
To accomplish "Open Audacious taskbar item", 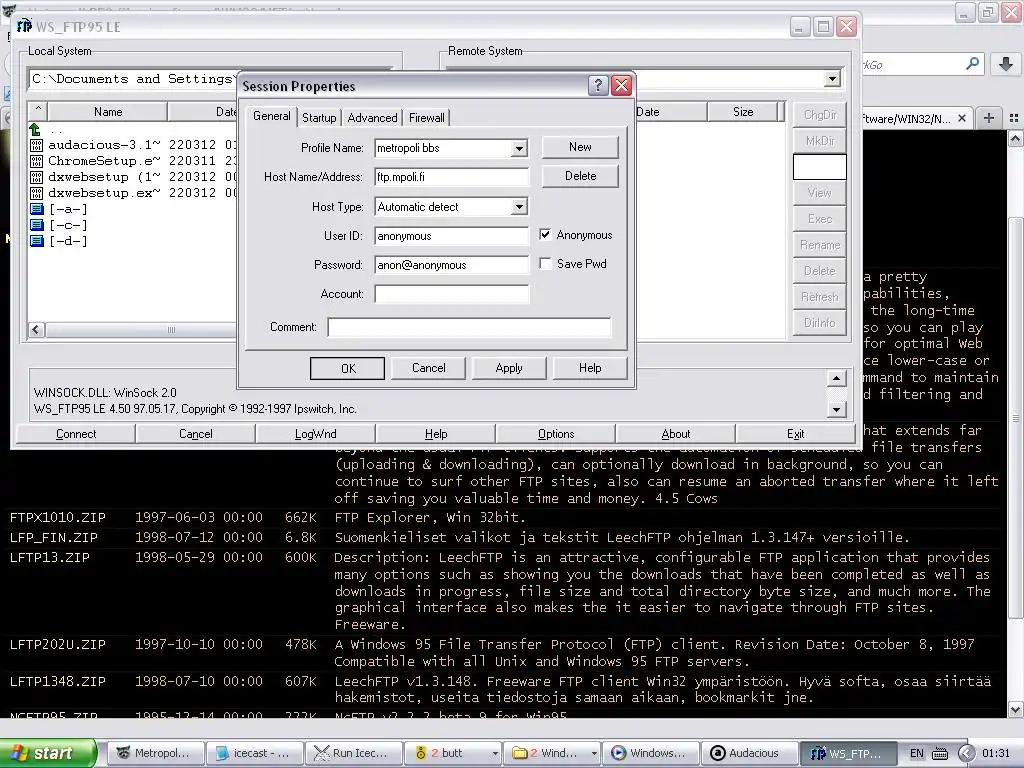I will [x=750, y=753].
